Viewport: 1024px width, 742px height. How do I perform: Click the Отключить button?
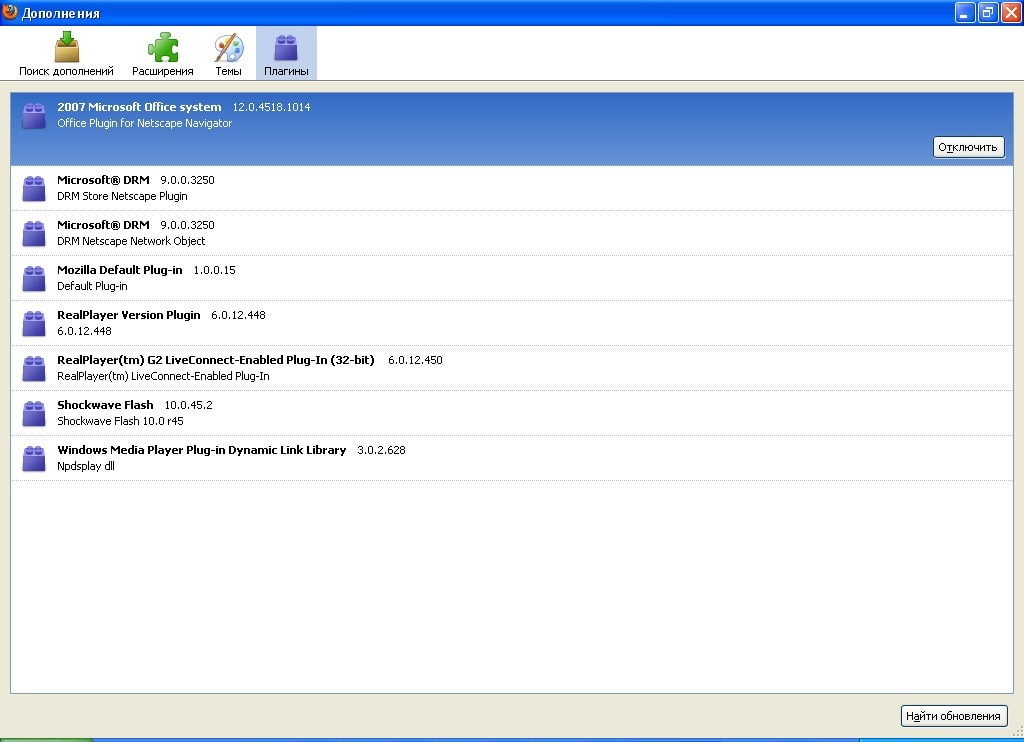[968, 147]
